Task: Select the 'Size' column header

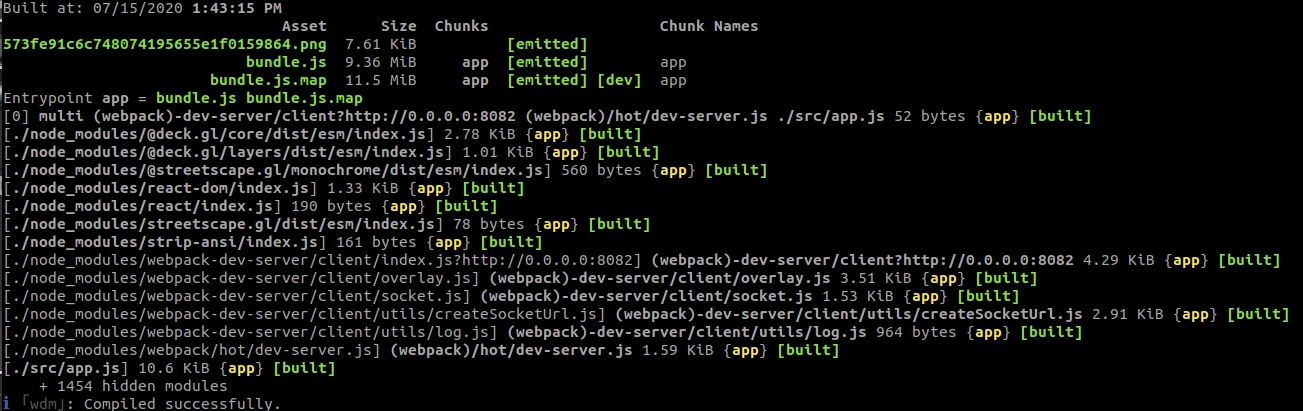Action: point(399,26)
